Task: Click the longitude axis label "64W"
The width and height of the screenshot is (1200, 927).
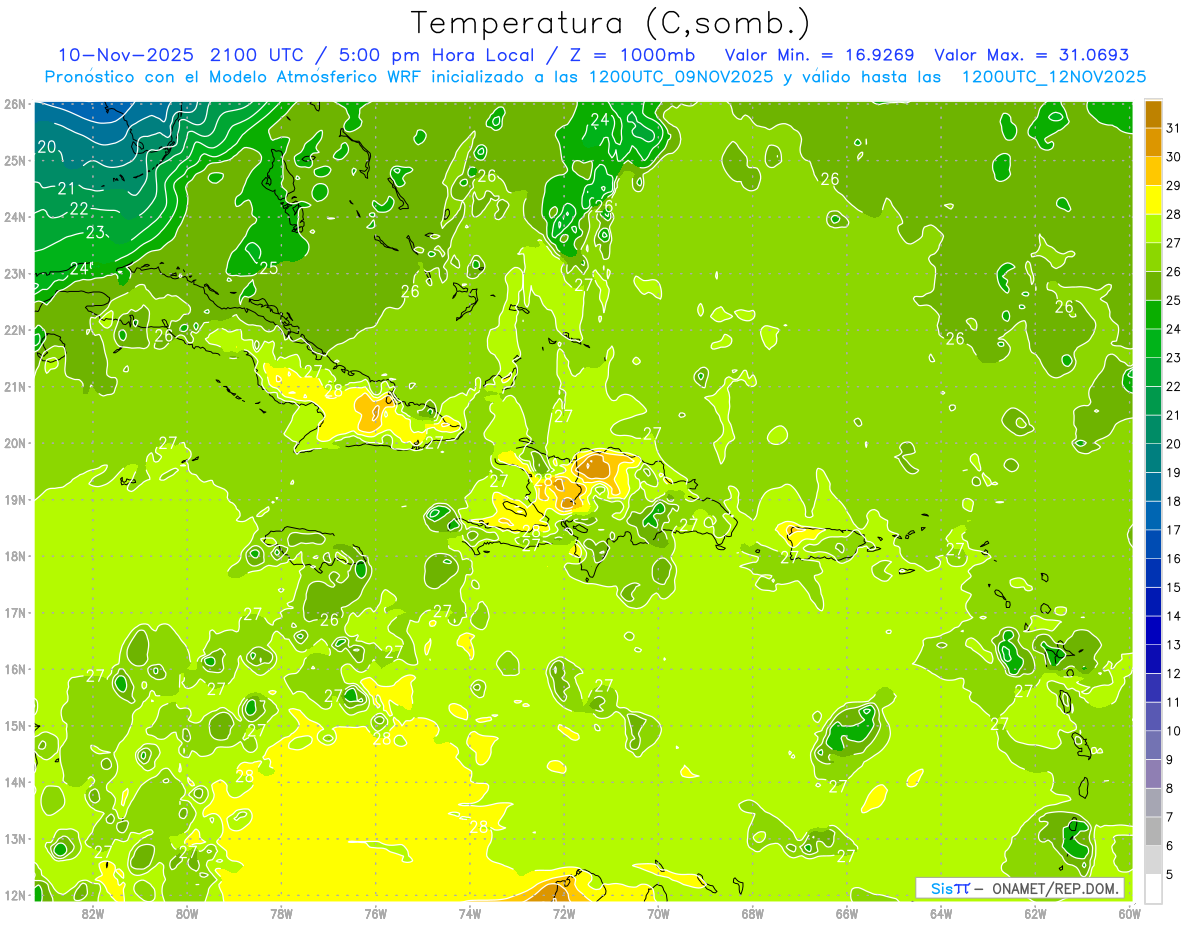Action: point(941,913)
